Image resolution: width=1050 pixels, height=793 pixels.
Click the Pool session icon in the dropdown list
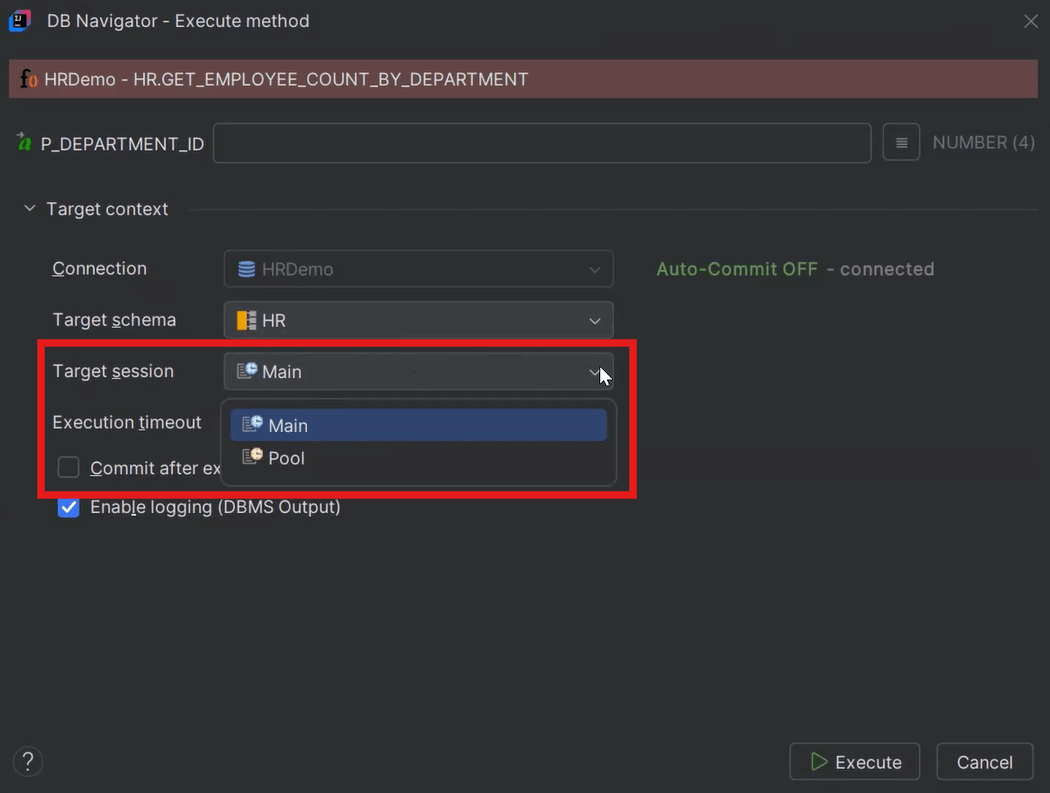(250, 458)
